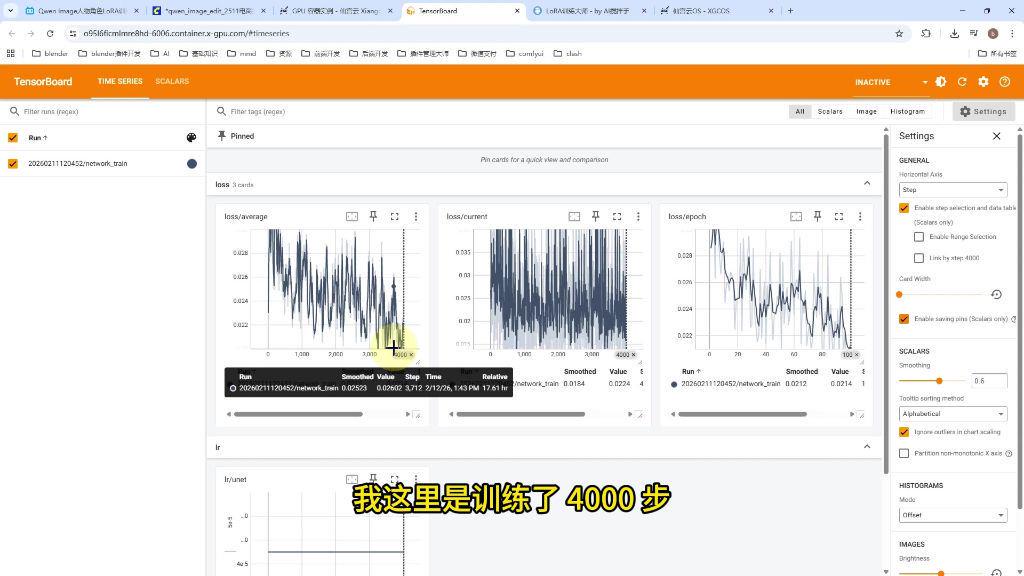Reload the browser page
The width and height of the screenshot is (1024, 576).
tap(50, 33)
